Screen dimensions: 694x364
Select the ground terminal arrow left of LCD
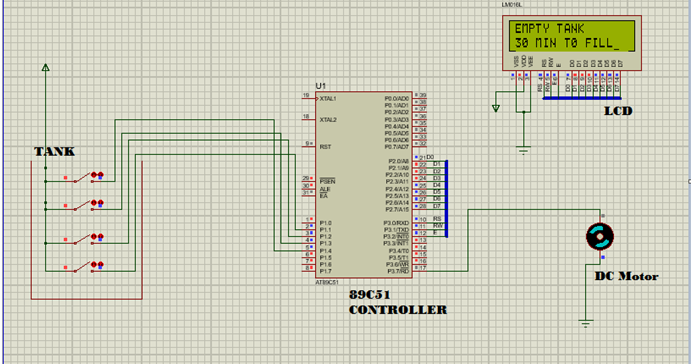(x=496, y=108)
